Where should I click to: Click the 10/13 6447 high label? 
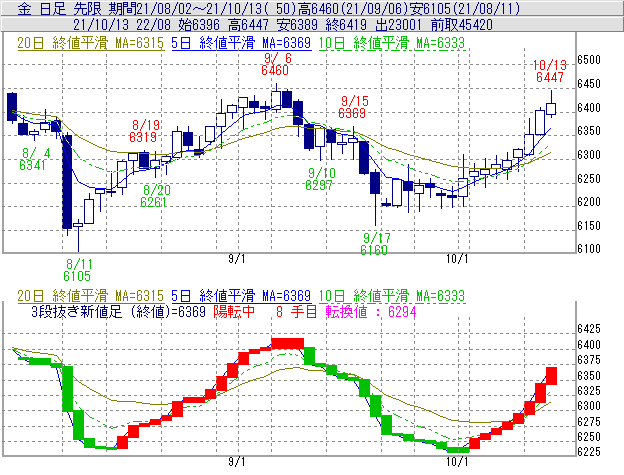coord(550,71)
